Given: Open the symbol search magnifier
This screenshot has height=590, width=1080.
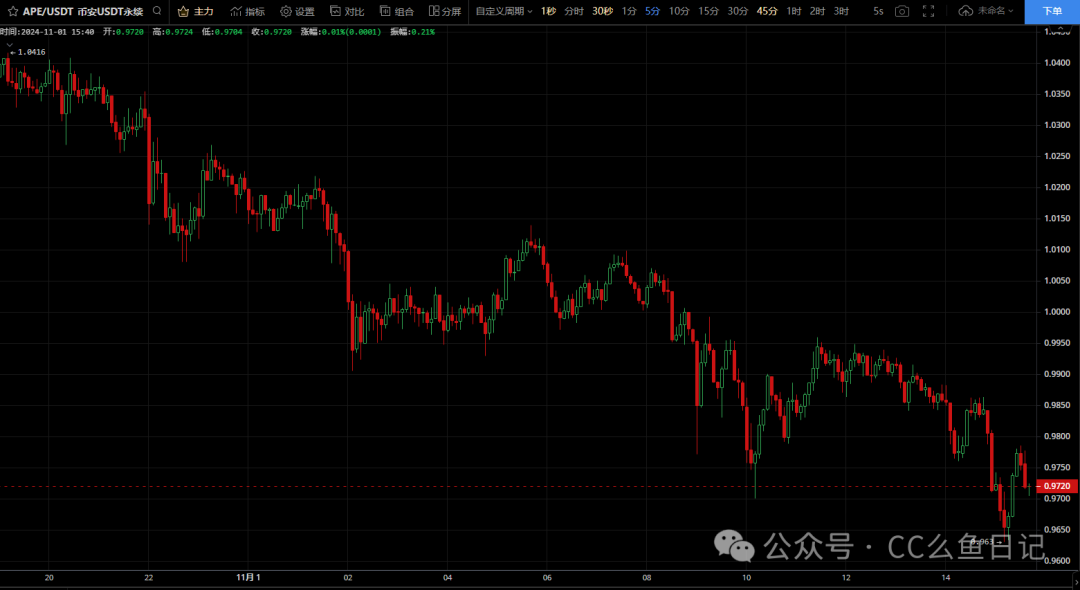Looking at the screenshot, I should (157, 11).
